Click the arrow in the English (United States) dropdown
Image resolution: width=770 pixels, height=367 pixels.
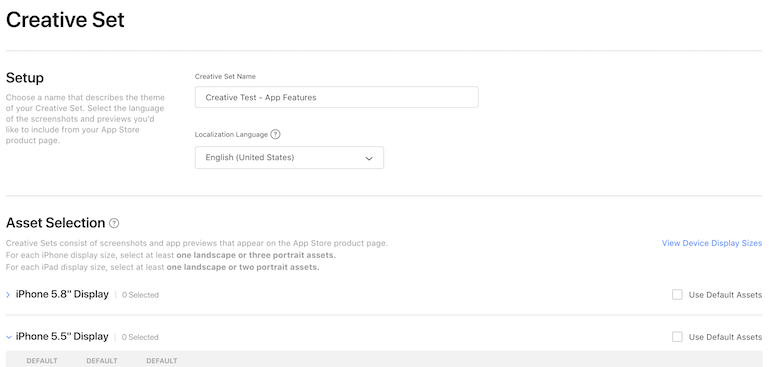369,158
